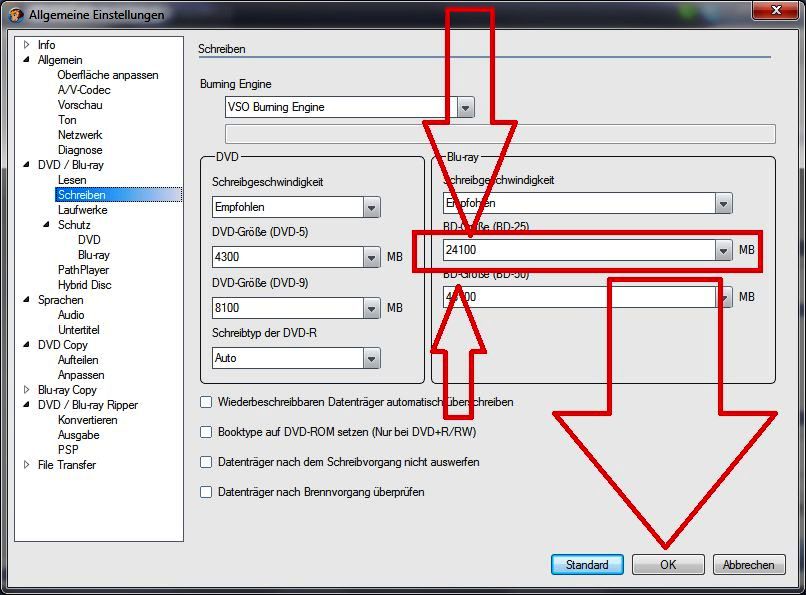Image resolution: width=806 pixels, height=595 pixels.
Task: Open Konvertieren settings page
Action: (x=88, y=420)
